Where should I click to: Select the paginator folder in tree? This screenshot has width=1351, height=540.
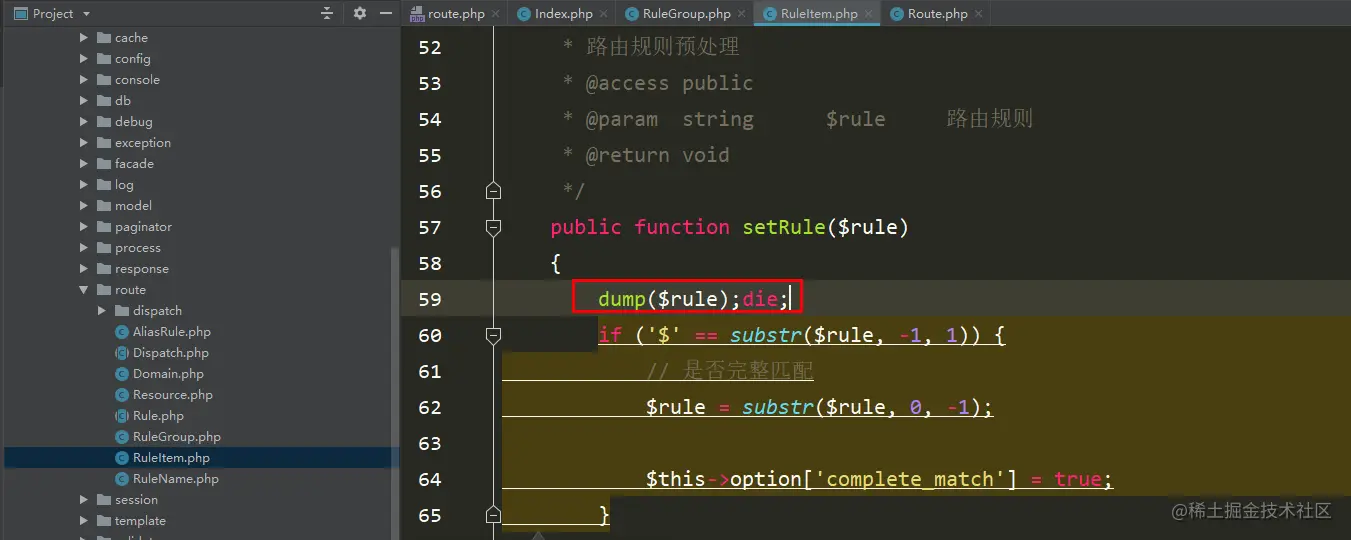pyautogui.click(x=143, y=227)
